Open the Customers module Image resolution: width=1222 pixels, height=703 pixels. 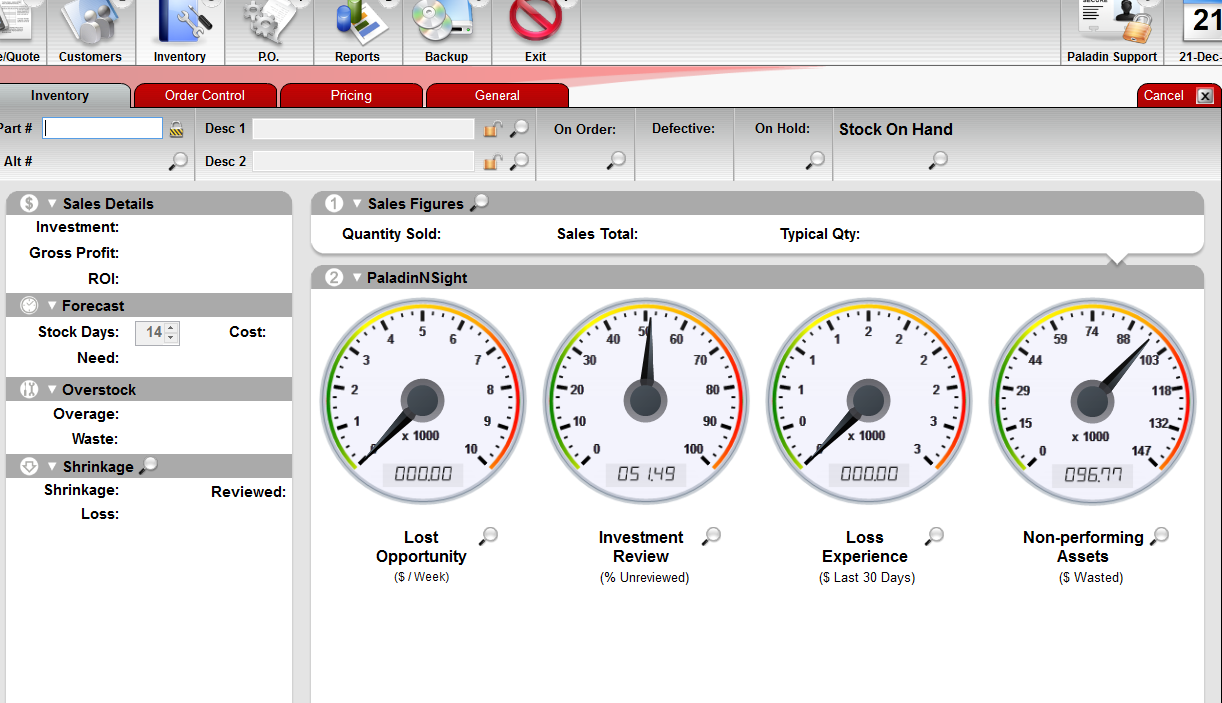pyautogui.click(x=90, y=32)
